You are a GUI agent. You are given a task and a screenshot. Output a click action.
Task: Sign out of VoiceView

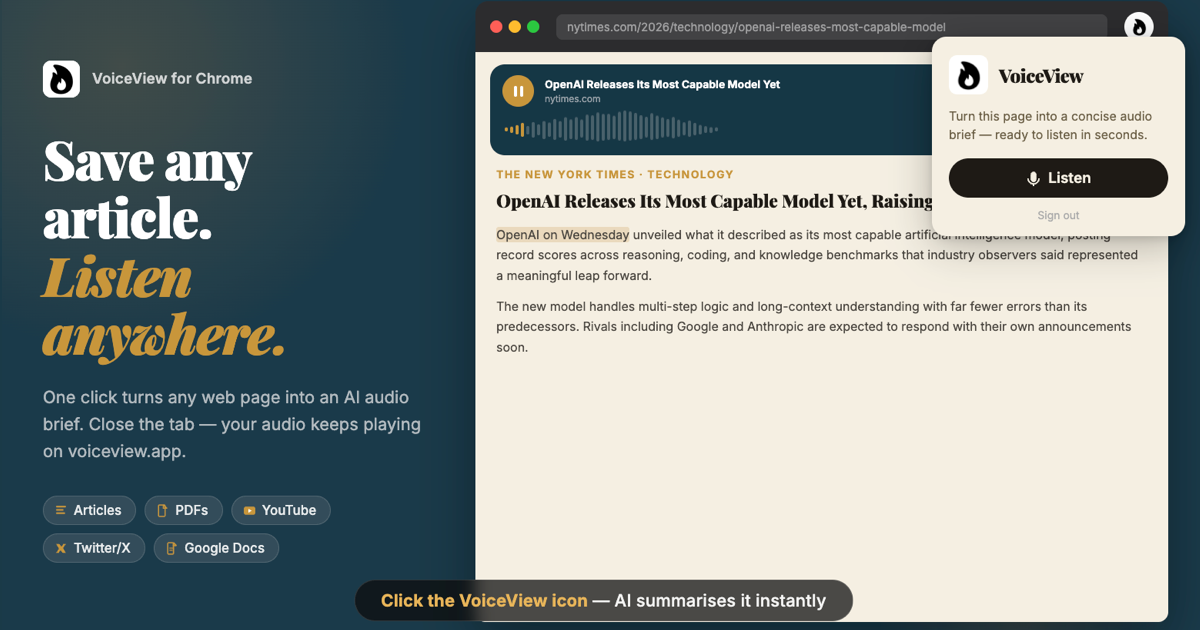point(1057,214)
